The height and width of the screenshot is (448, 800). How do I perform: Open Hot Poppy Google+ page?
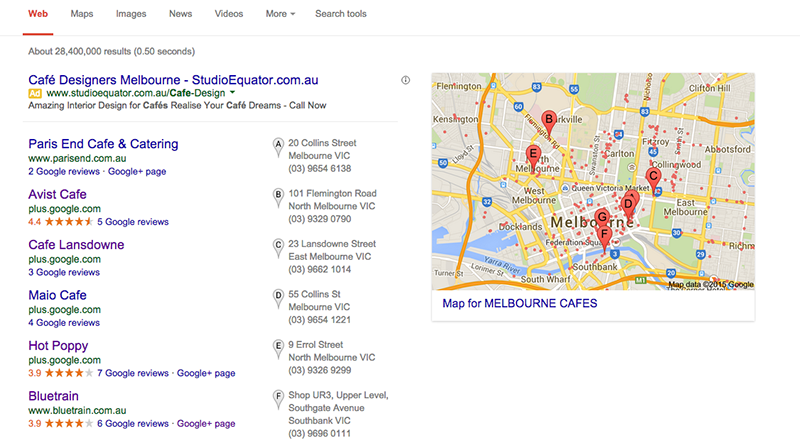[206, 373]
